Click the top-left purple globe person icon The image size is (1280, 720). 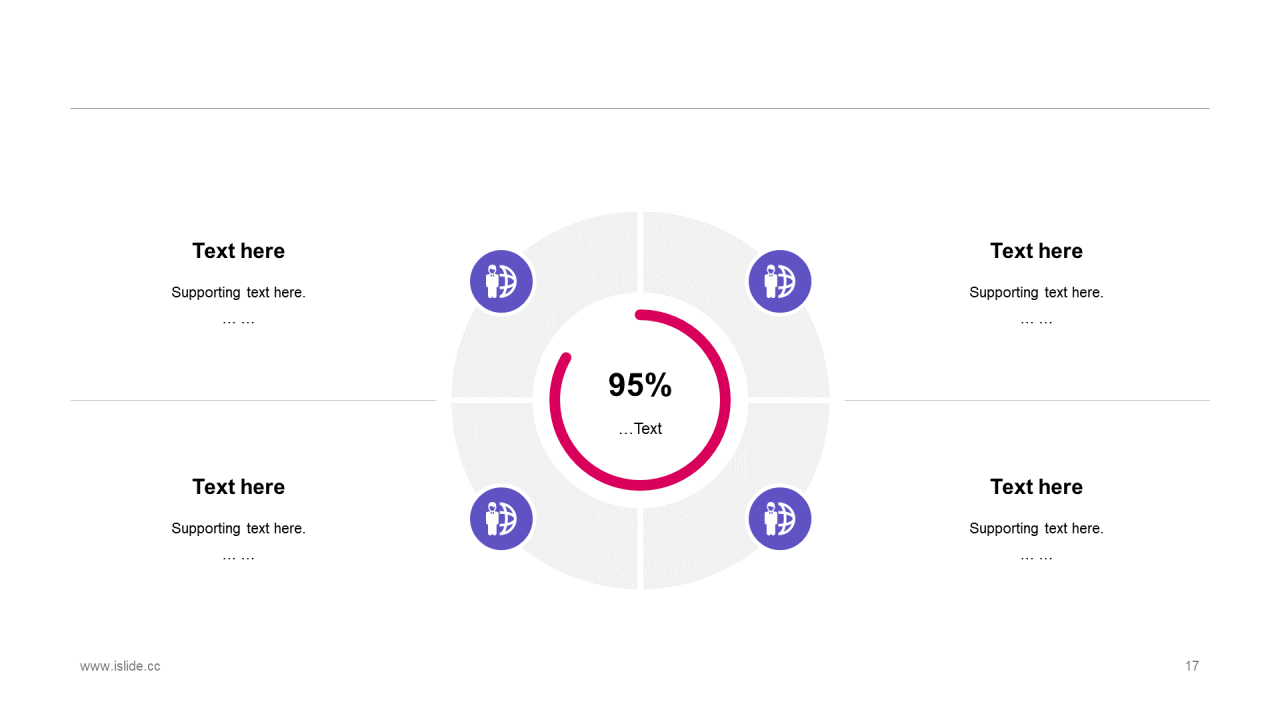coord(501,281)
